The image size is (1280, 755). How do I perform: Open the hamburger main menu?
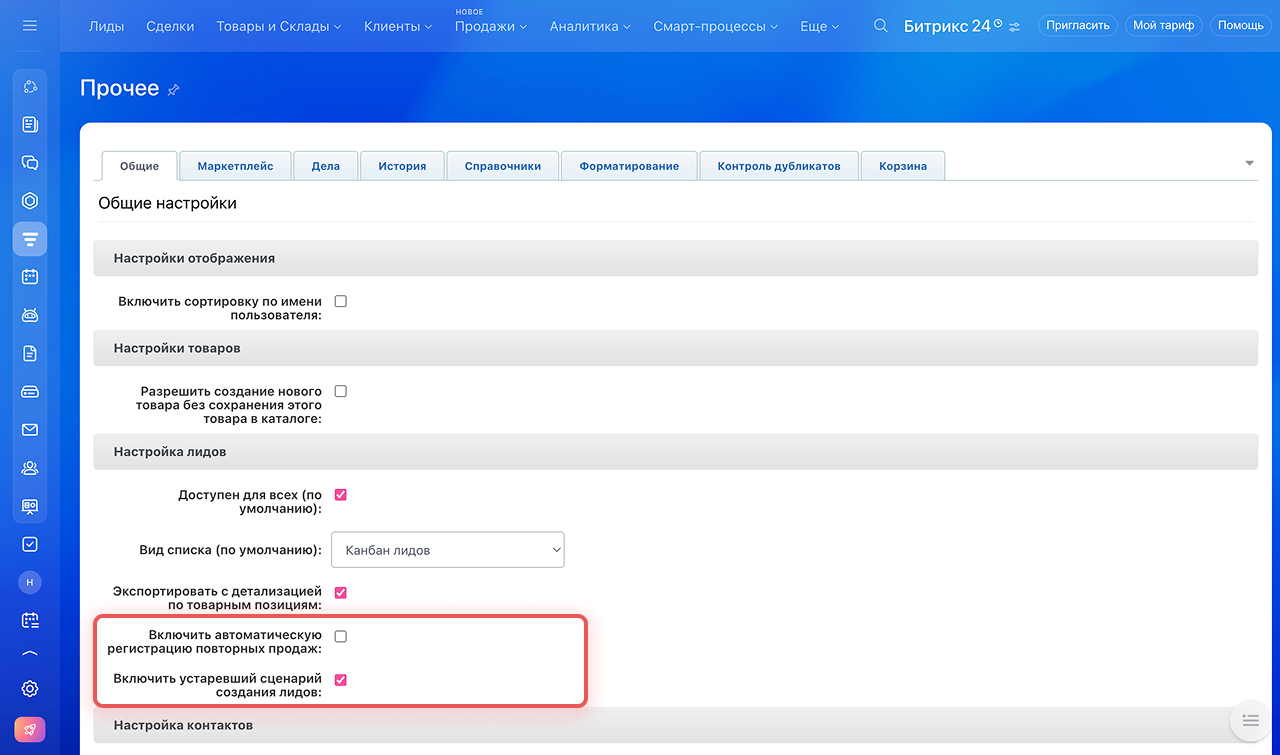pos(29,25)
